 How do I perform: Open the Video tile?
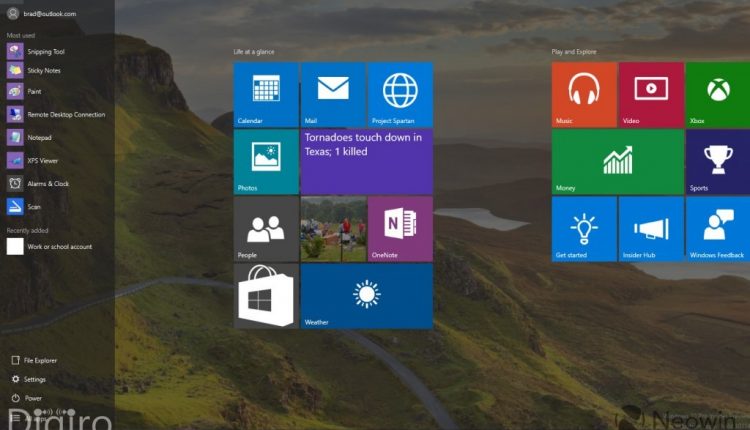651,95
